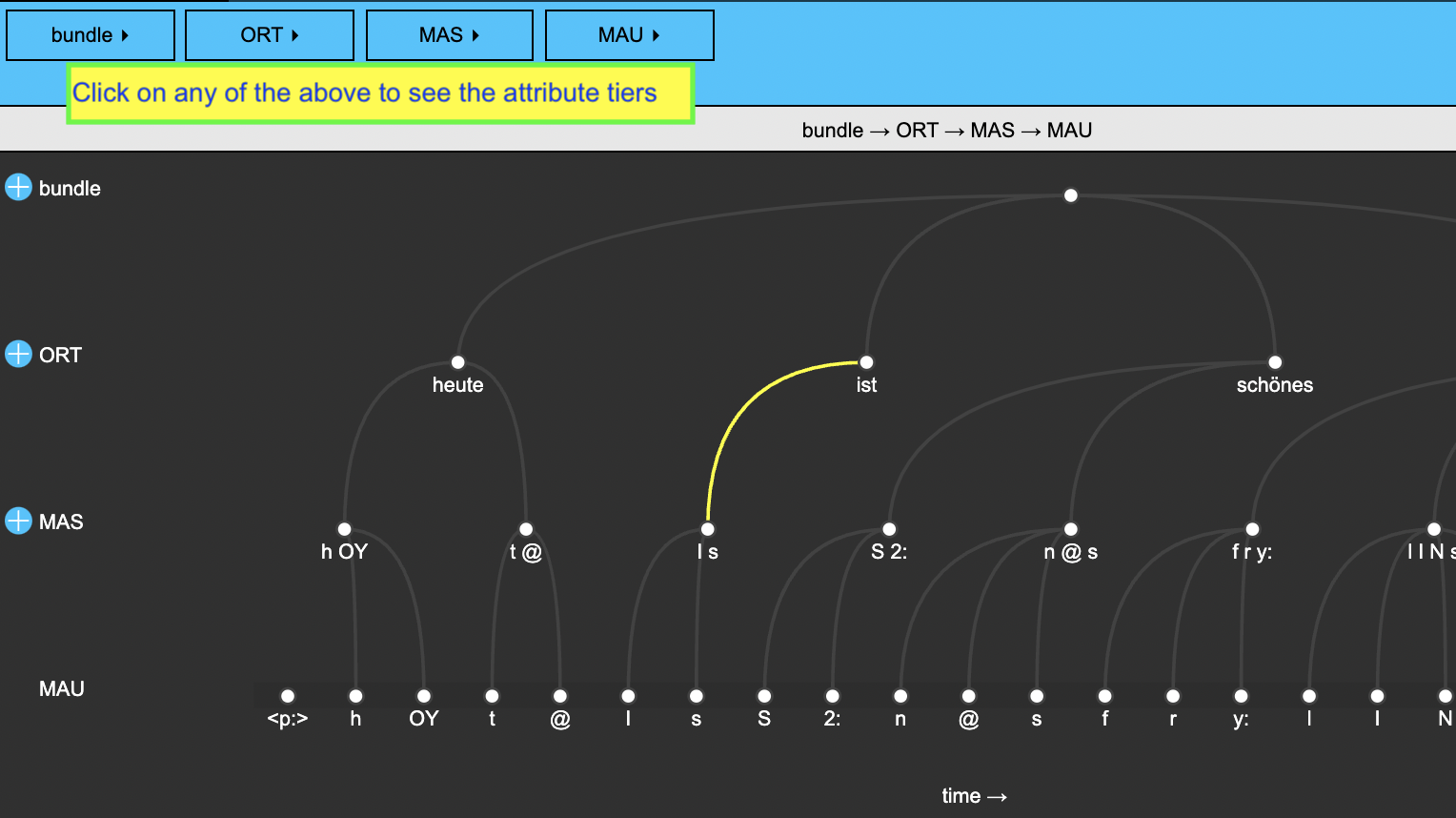
Task: Click the 'ist' word node
Action: (866, 362)
